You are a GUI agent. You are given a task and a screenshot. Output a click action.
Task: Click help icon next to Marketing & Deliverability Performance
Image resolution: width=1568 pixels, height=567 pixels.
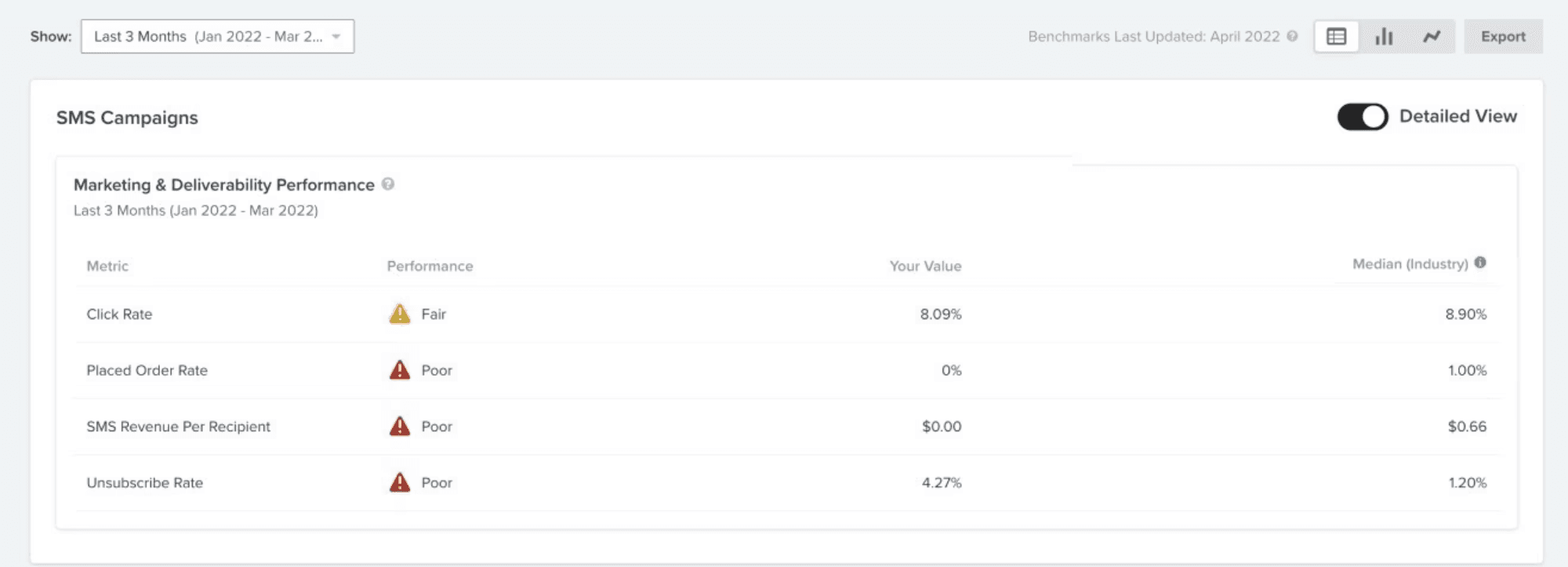click(387, 184)
